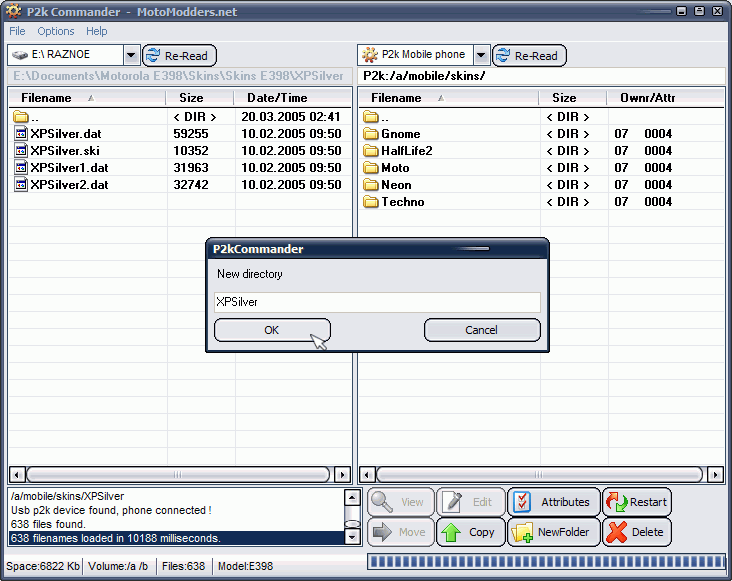This screenshot has height=581, width=732.
Task: Click the left panel E:\Documents path
Action: point(180,76)
